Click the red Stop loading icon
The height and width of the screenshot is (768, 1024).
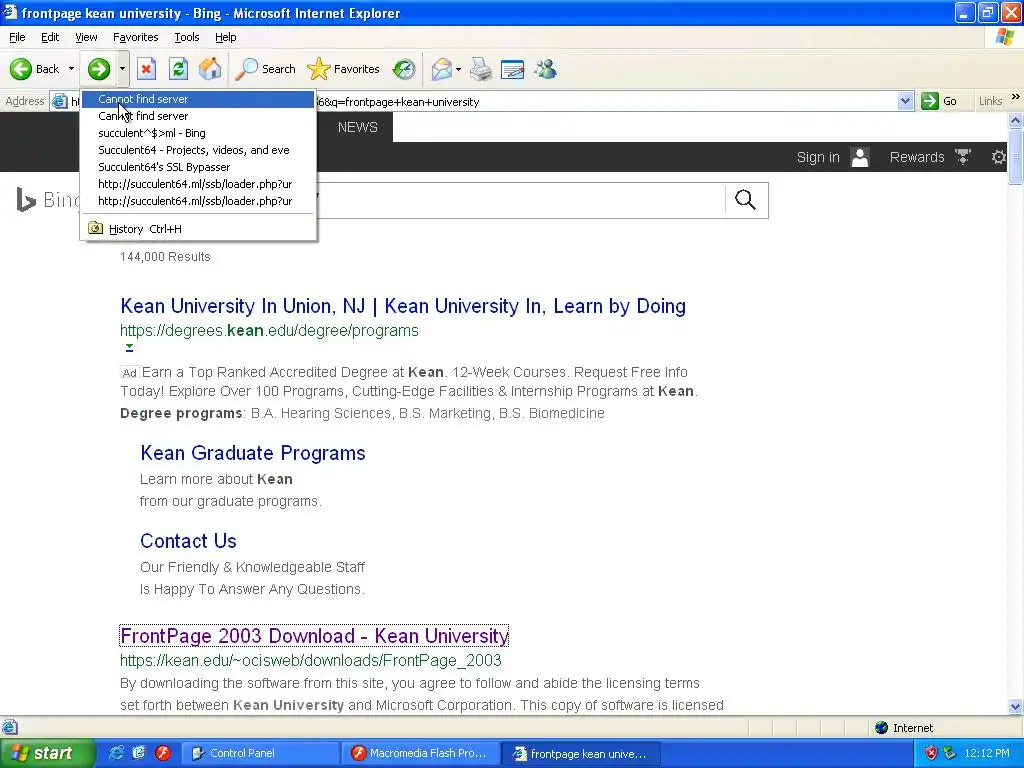146,69
